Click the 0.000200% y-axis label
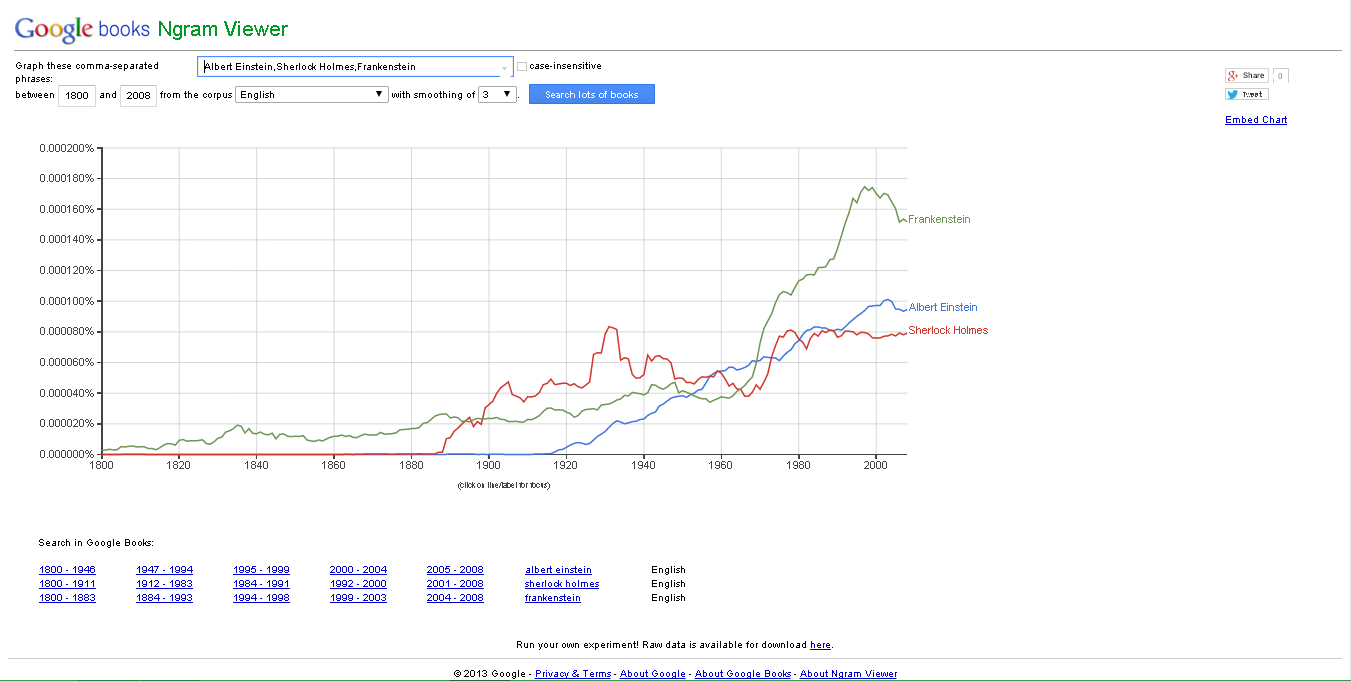 (x=66, y=148)
